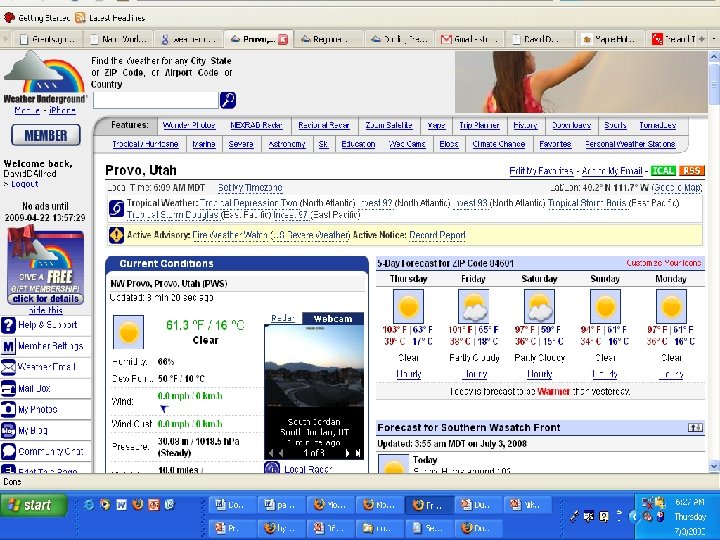Click the free gift membership banner
The image size is (720, 540).
pos(45,265)
